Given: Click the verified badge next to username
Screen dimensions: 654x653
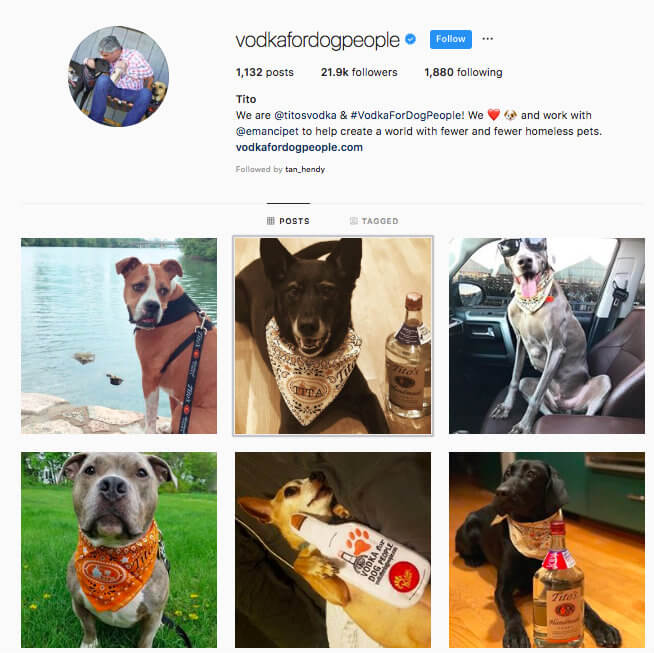Looking at the screenshot, I should [410, 39].
